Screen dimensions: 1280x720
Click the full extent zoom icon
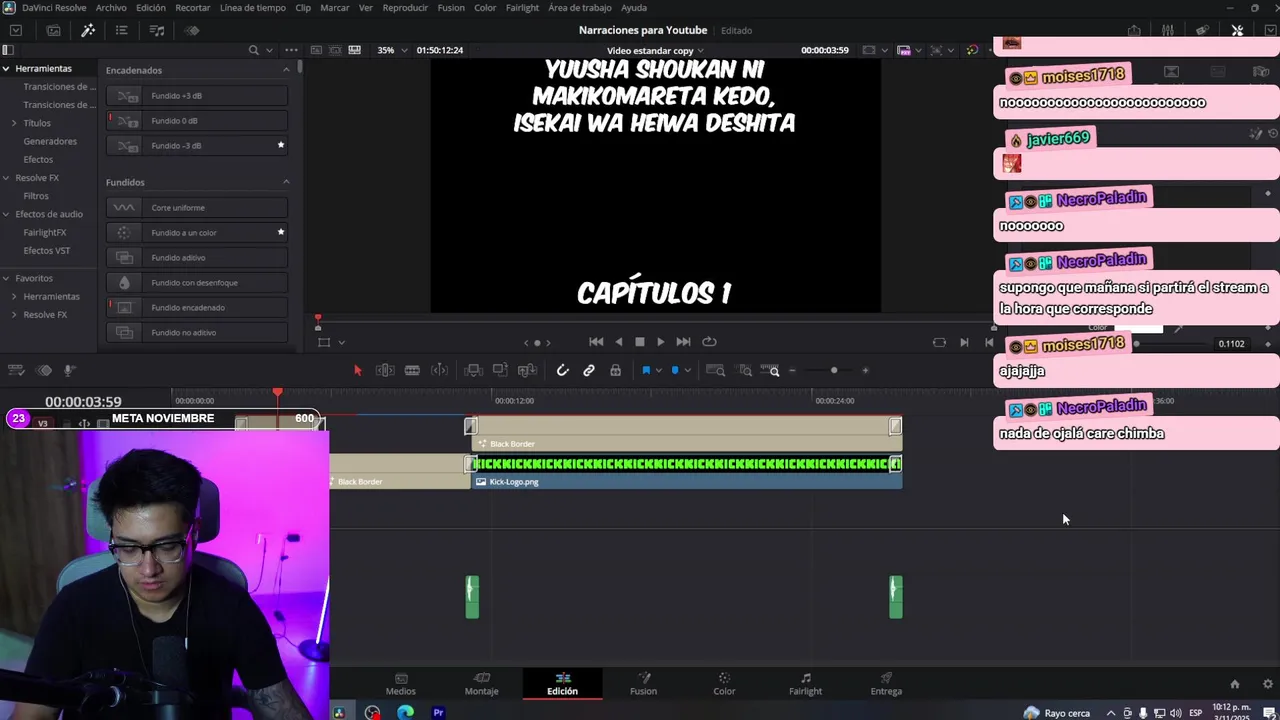tap(715, 370)
